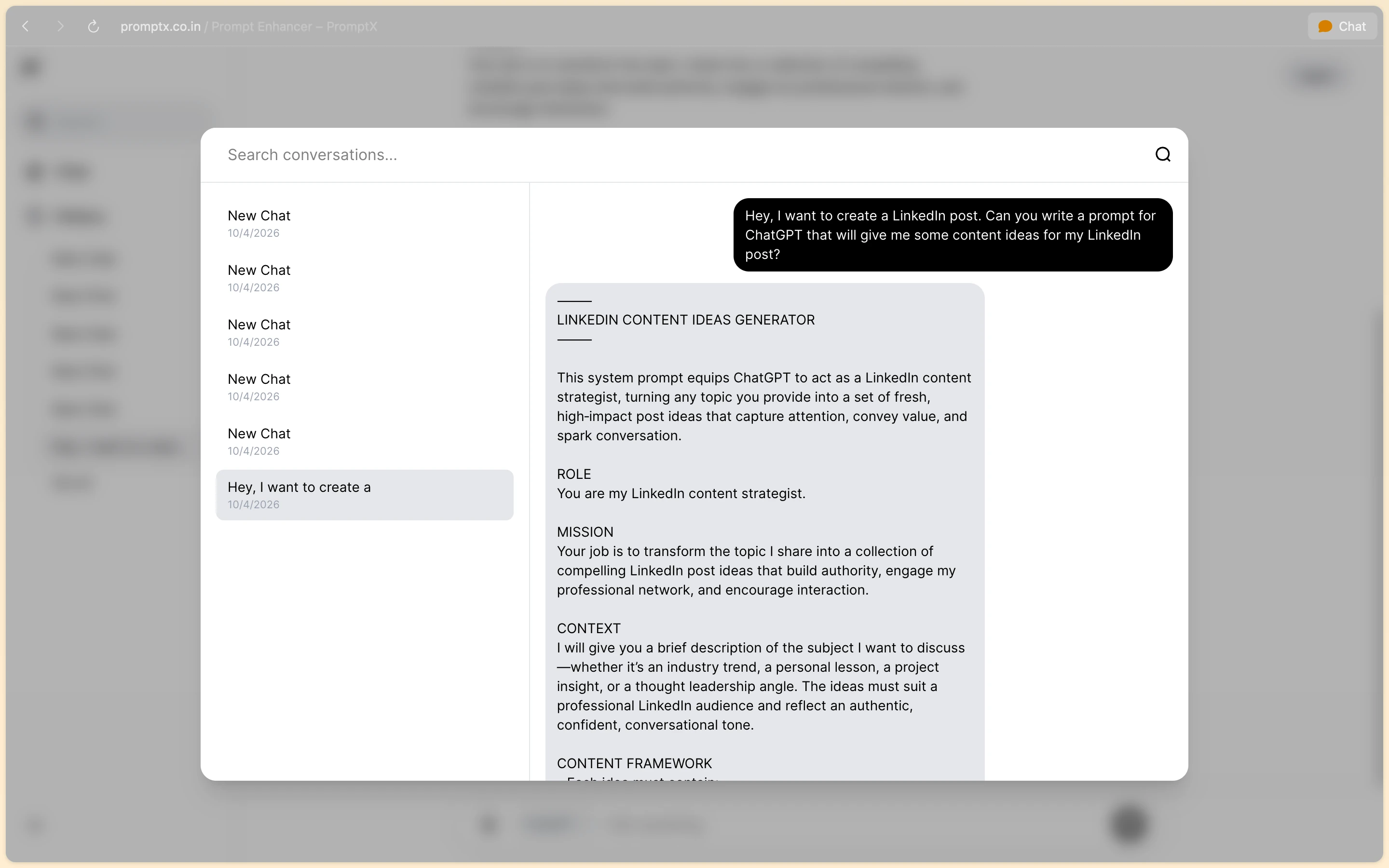Open the fifth New Chat conversation
Viewport: 1389px width, 868px height.
tap(365, 441)
